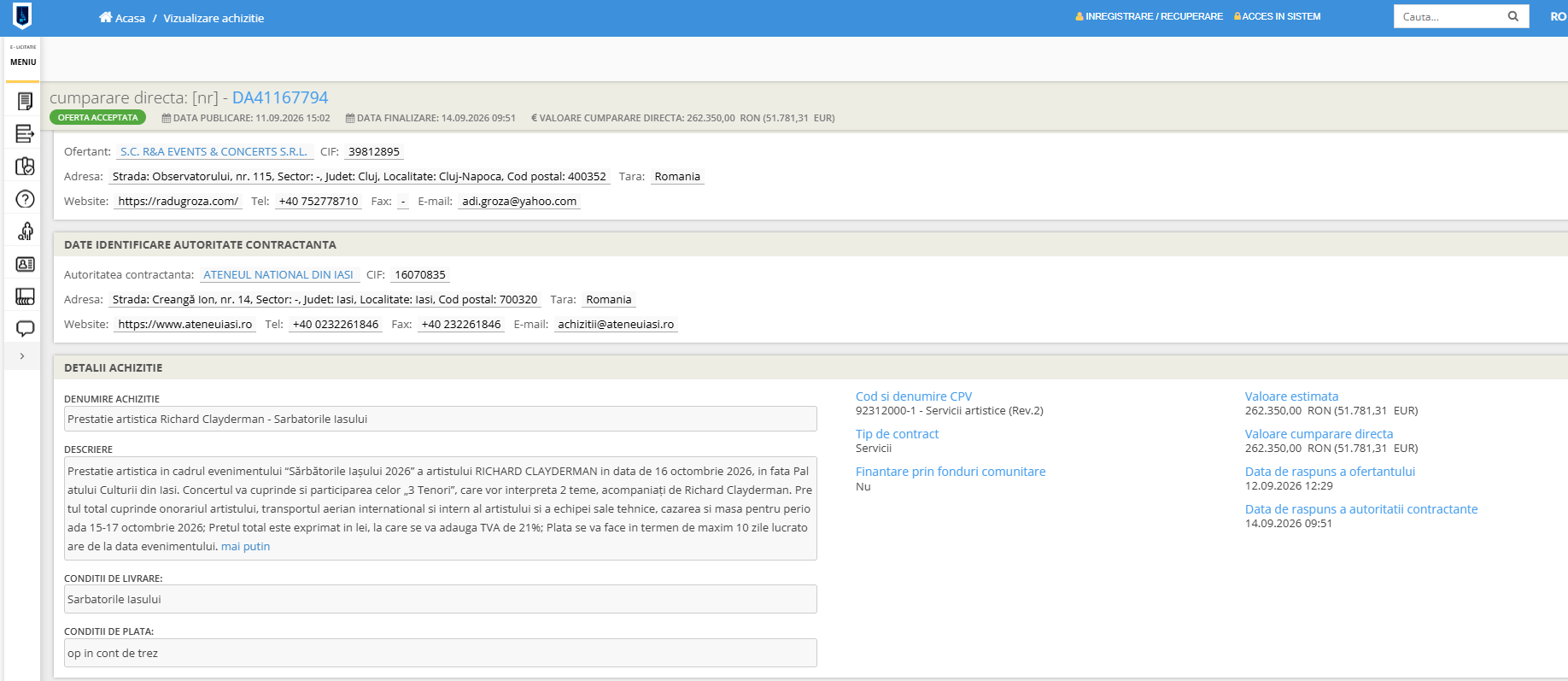Image resolution: width=1568 pixels, height=681 pixels.
Task: Open the list-with-arrow sidebar icon
Action: click(x=25, y=133)
